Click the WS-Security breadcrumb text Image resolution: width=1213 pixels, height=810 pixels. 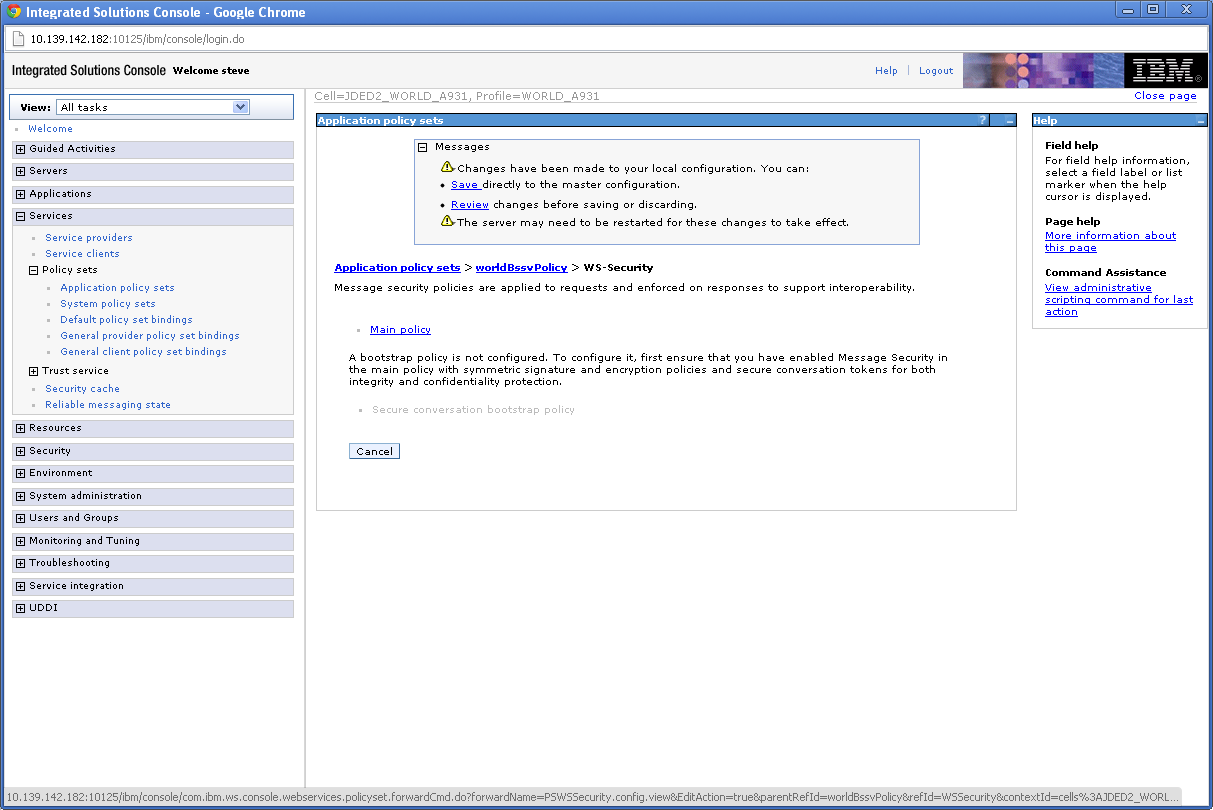pos(618,268)
